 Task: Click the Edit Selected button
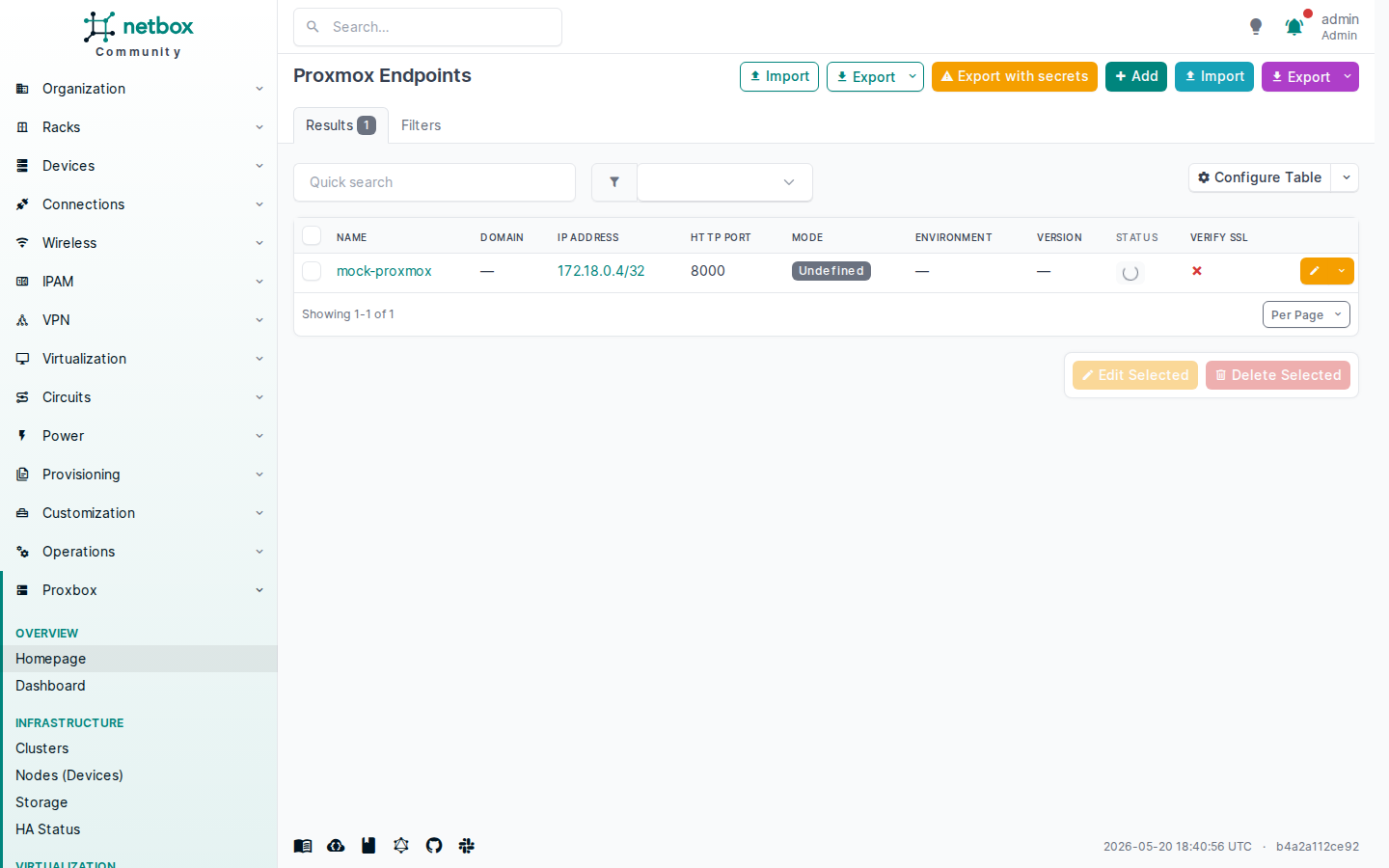(1135, 375)
